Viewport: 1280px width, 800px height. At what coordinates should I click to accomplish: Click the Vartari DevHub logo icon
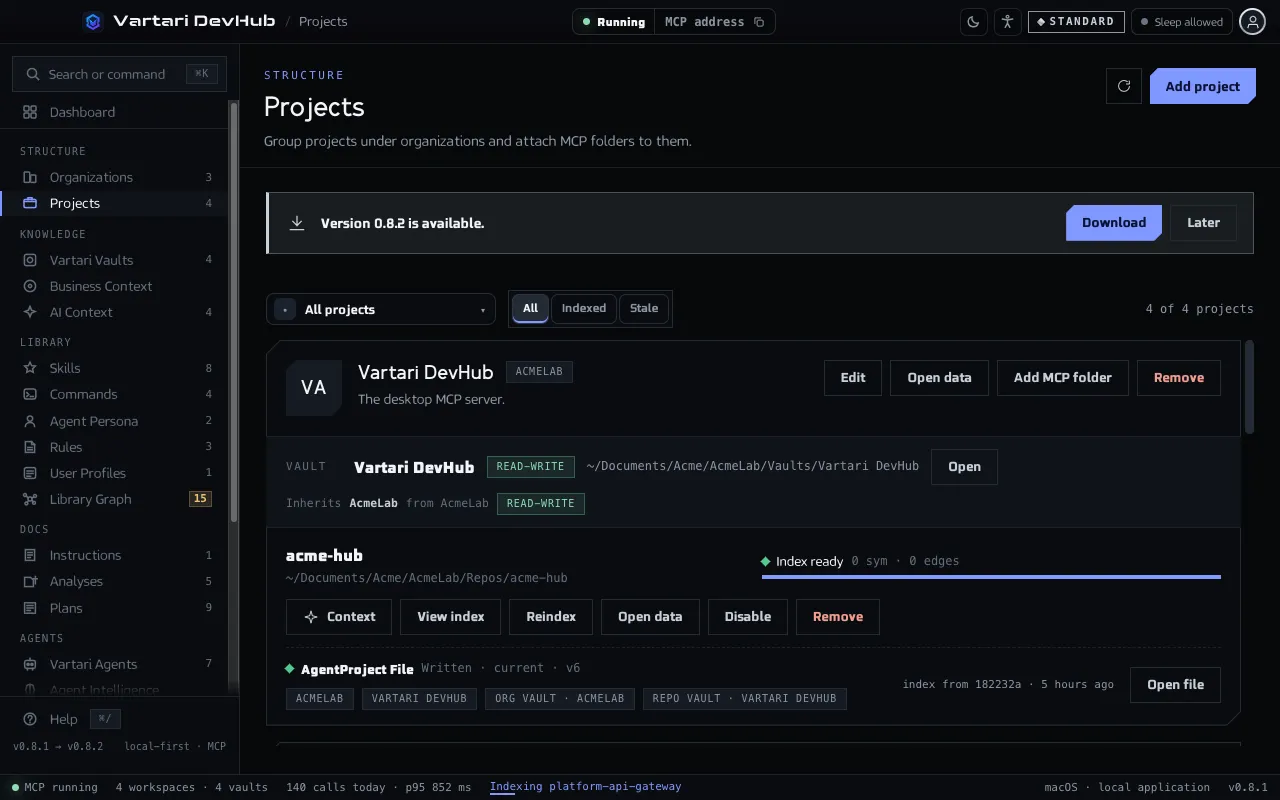click(x=93, y=21)
